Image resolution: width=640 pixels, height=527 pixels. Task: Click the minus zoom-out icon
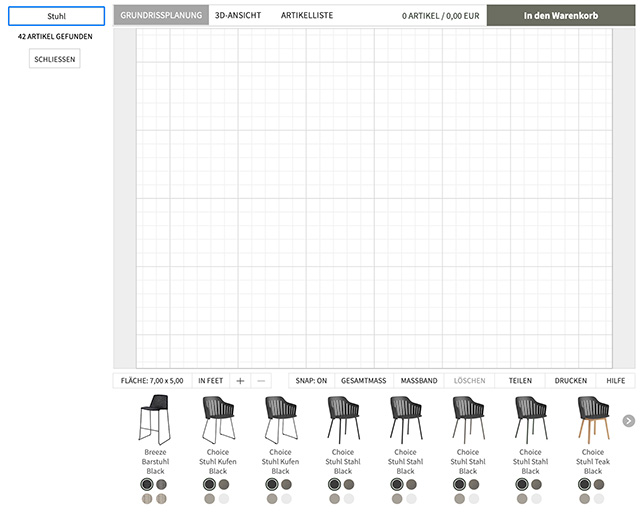tap(261, 381)
